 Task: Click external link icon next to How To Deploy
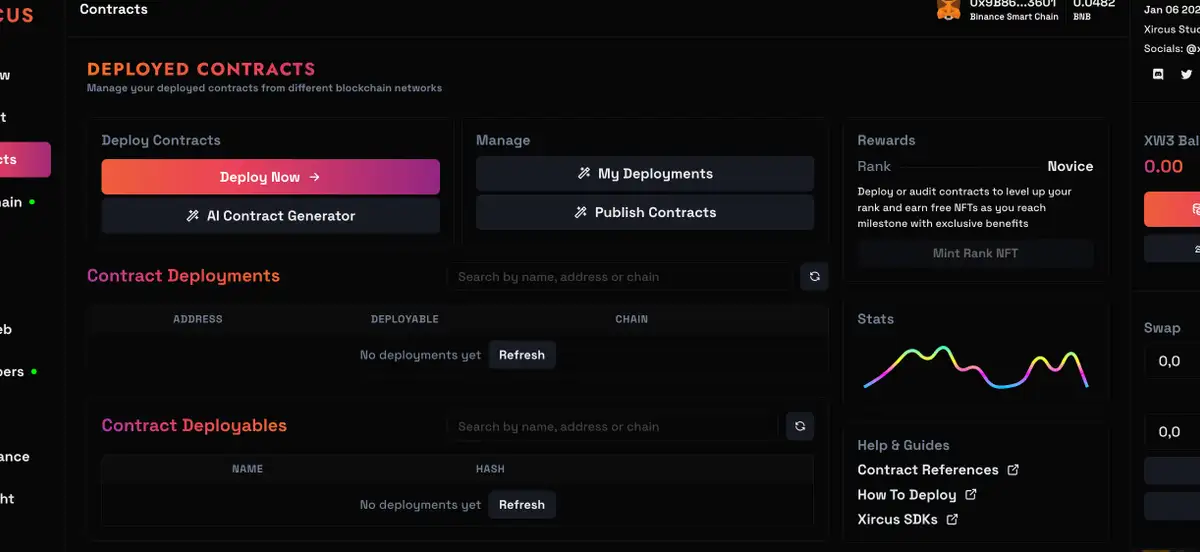pyautogui.click(x=971, y=495)
